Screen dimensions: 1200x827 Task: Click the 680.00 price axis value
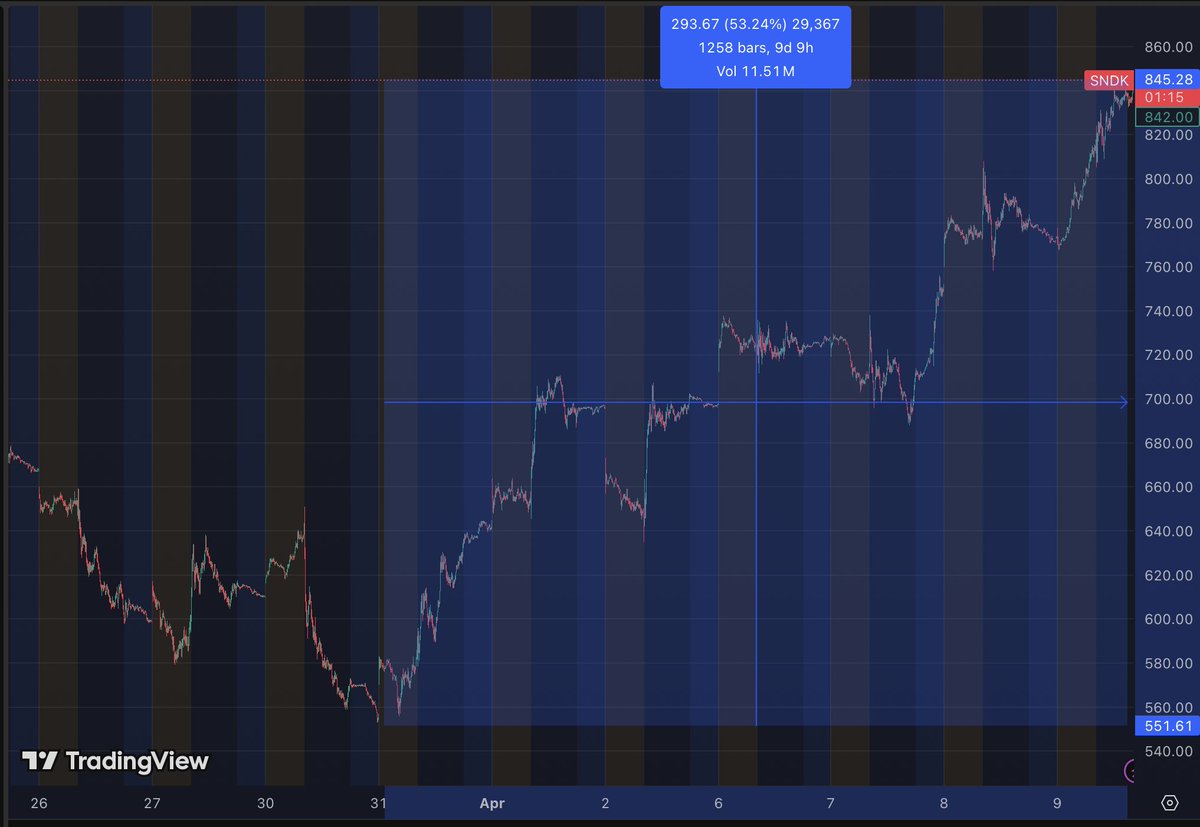[x=1167, y=443]
